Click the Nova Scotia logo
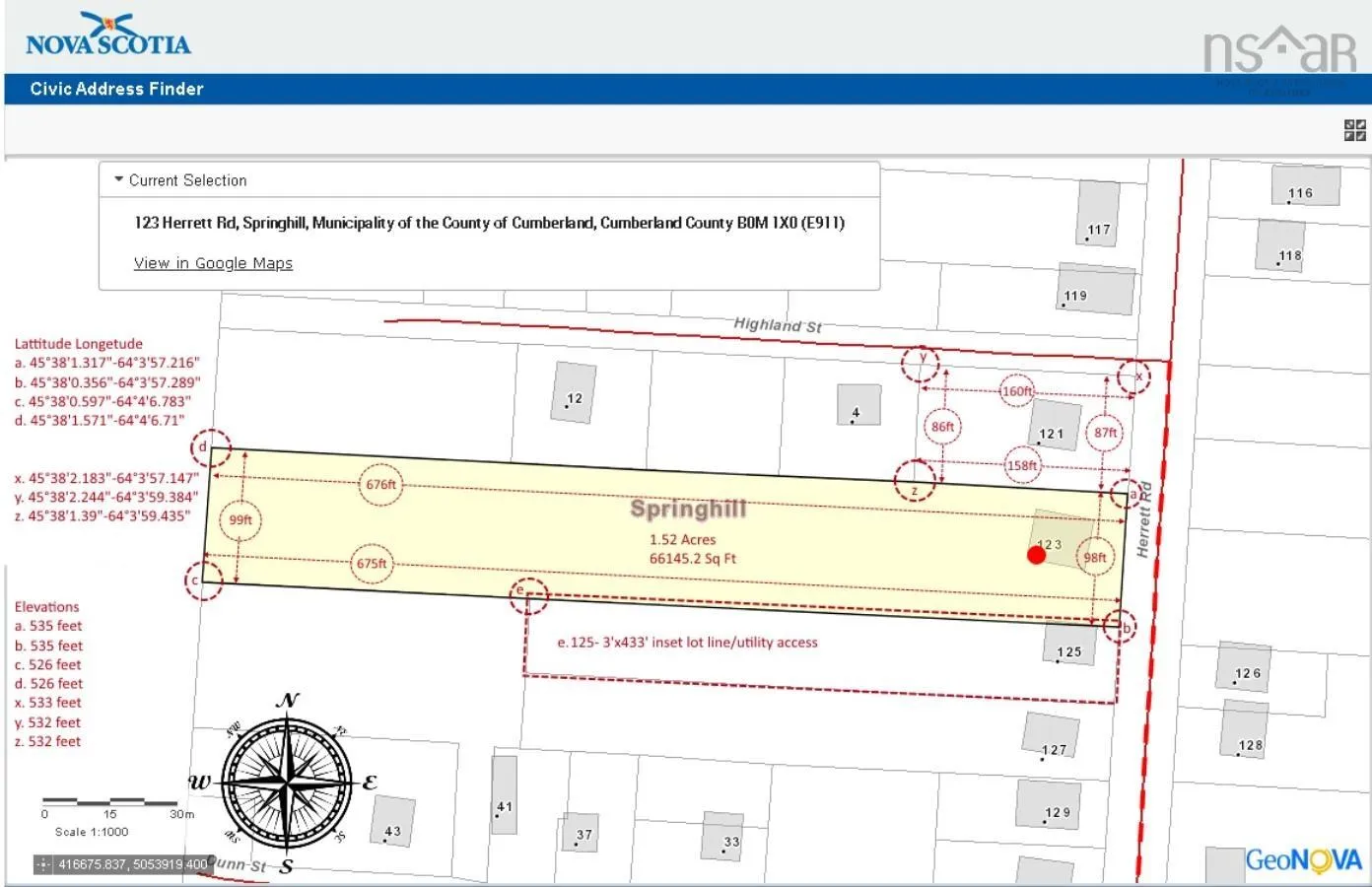Image resolution: width=1372 pixels, height=887 pixels. (x=107, y=35)
